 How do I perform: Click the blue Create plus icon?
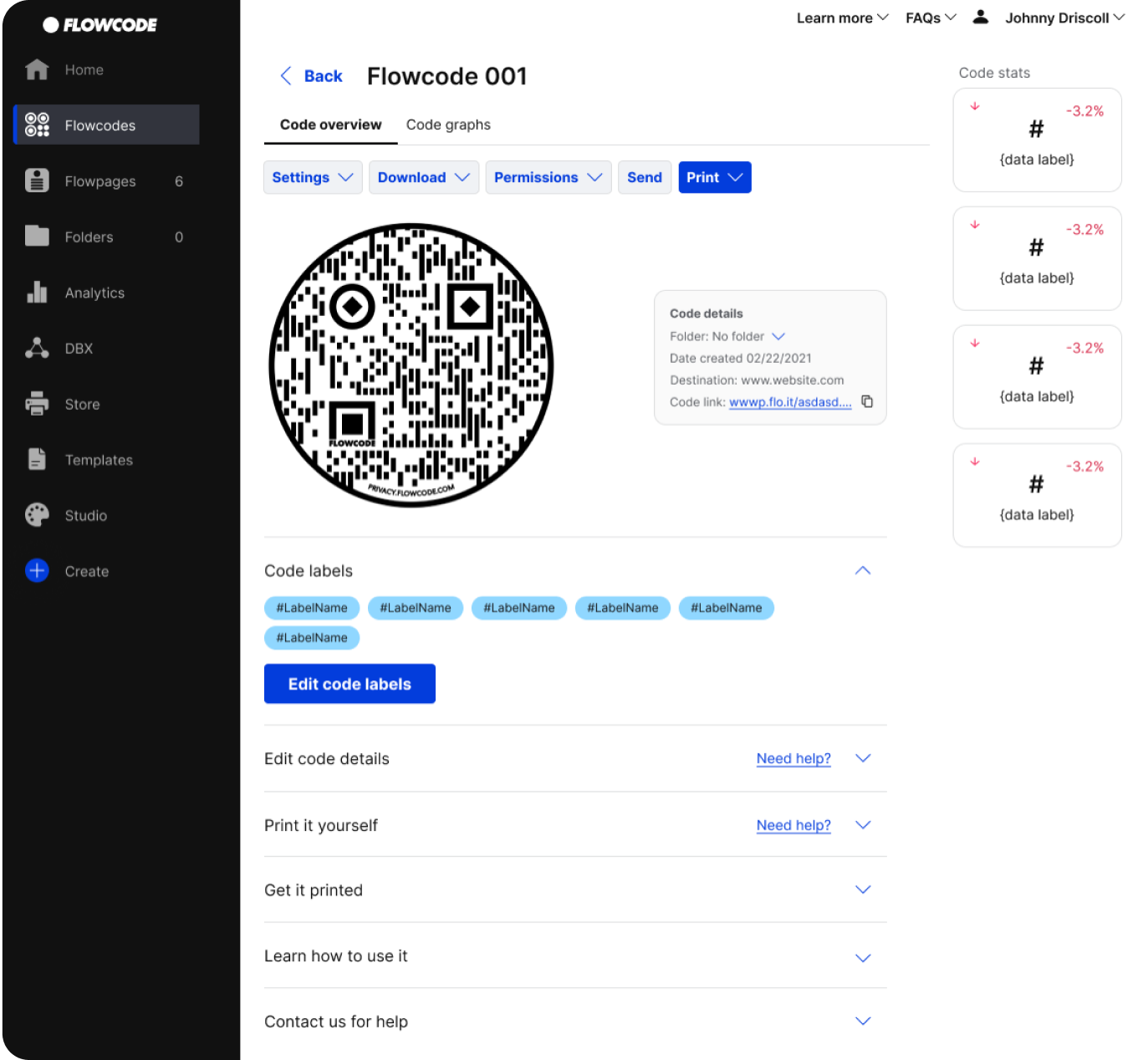[37, 571]
